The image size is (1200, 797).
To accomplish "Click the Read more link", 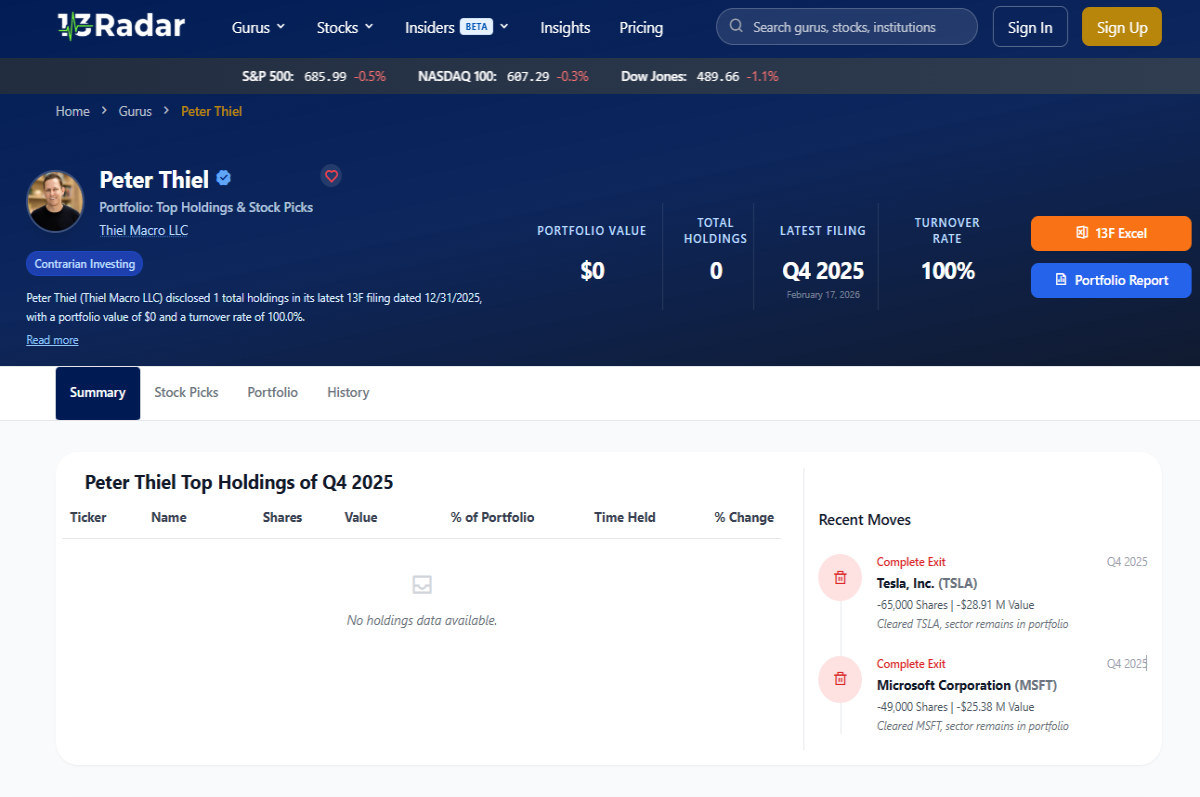I will point(52,340).
